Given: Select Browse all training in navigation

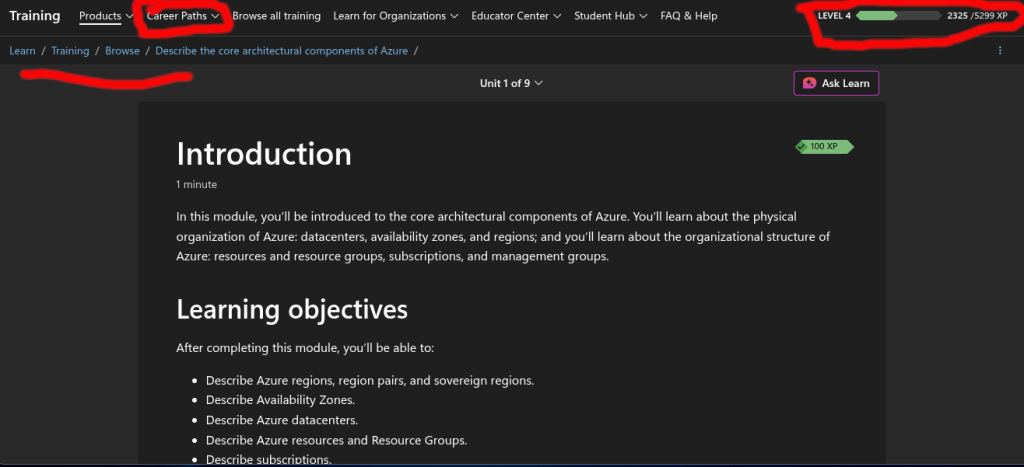Looking at the screenshot, I should tap(277, 16).
